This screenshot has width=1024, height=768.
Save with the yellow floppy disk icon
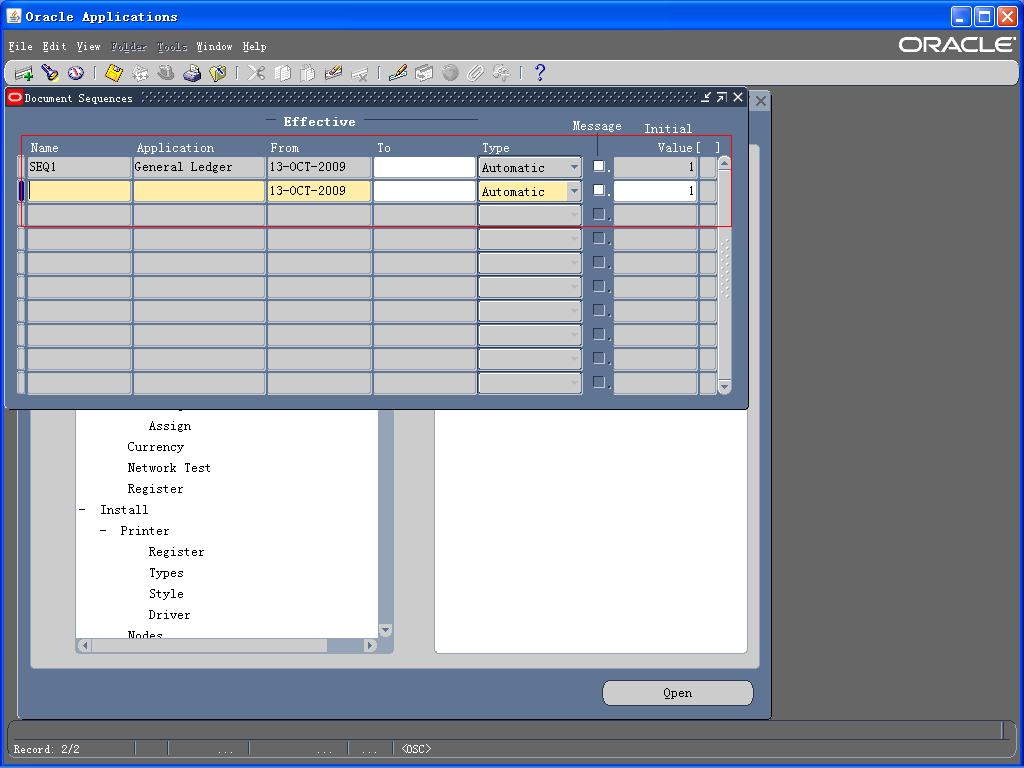pos(114,73)
